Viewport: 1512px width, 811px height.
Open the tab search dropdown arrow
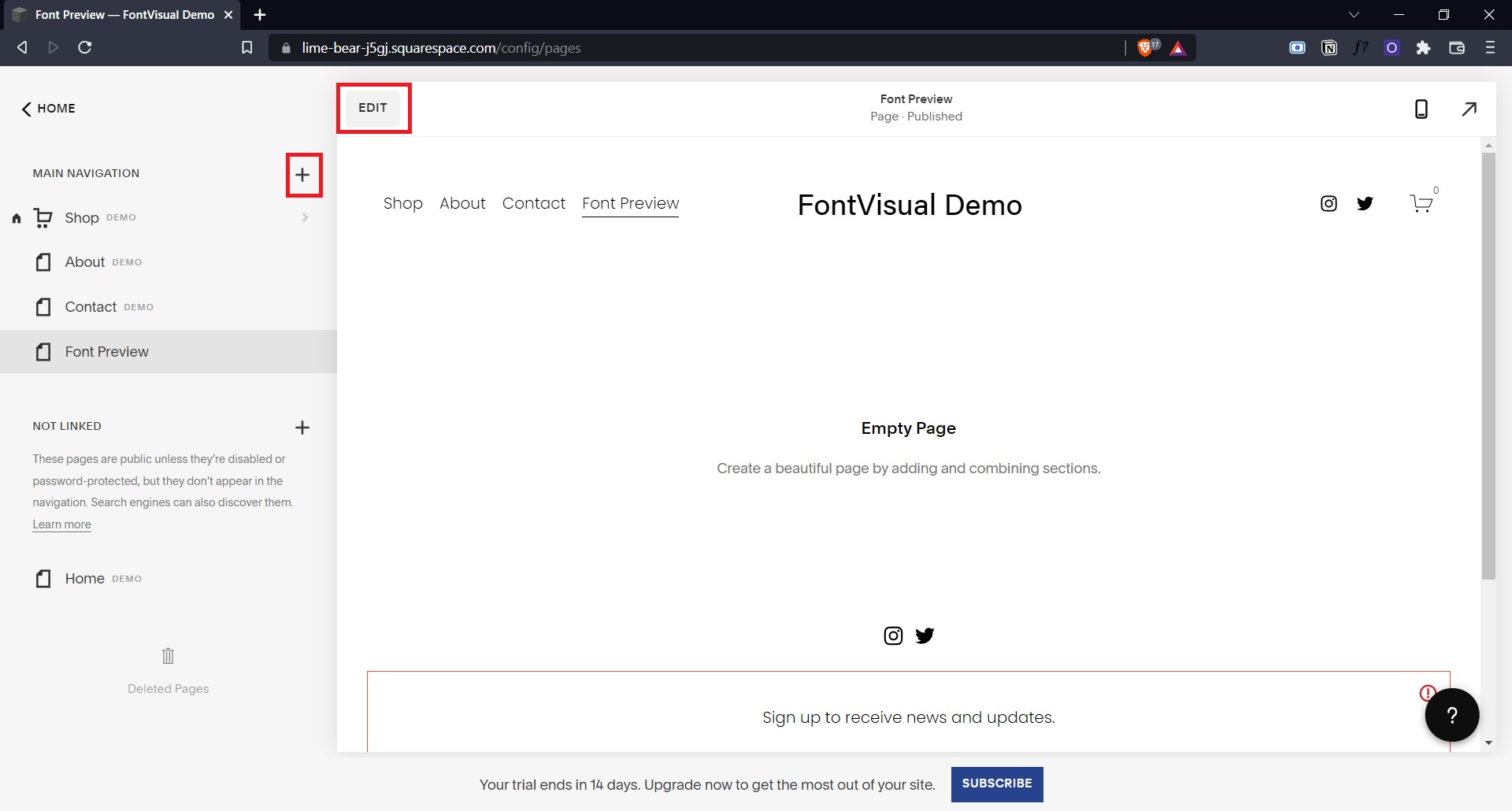click(x=1354, y=15)
